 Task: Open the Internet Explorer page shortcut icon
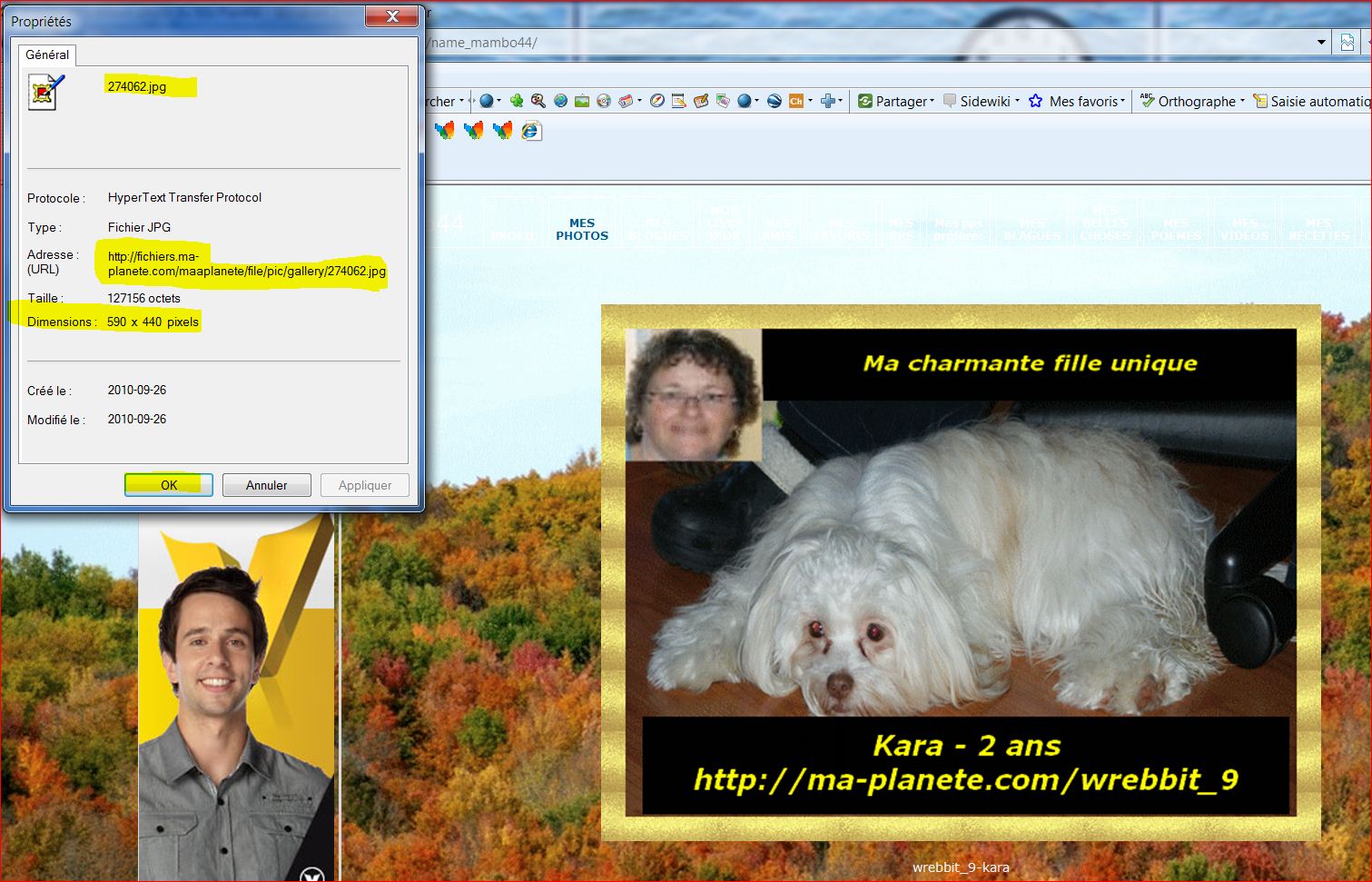531,131
